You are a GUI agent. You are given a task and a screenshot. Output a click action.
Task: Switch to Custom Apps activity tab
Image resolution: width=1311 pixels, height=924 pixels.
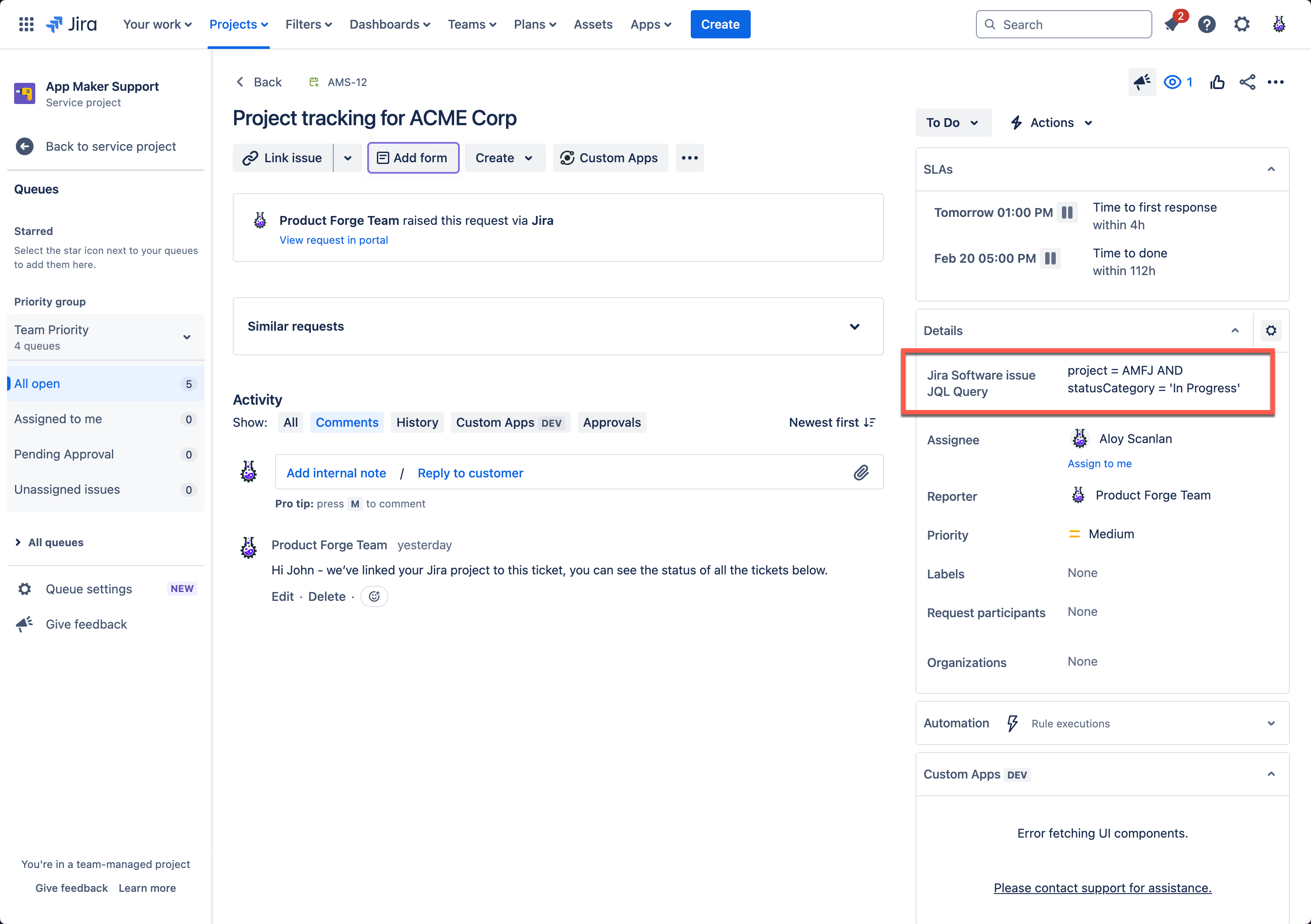pos(510,423)
